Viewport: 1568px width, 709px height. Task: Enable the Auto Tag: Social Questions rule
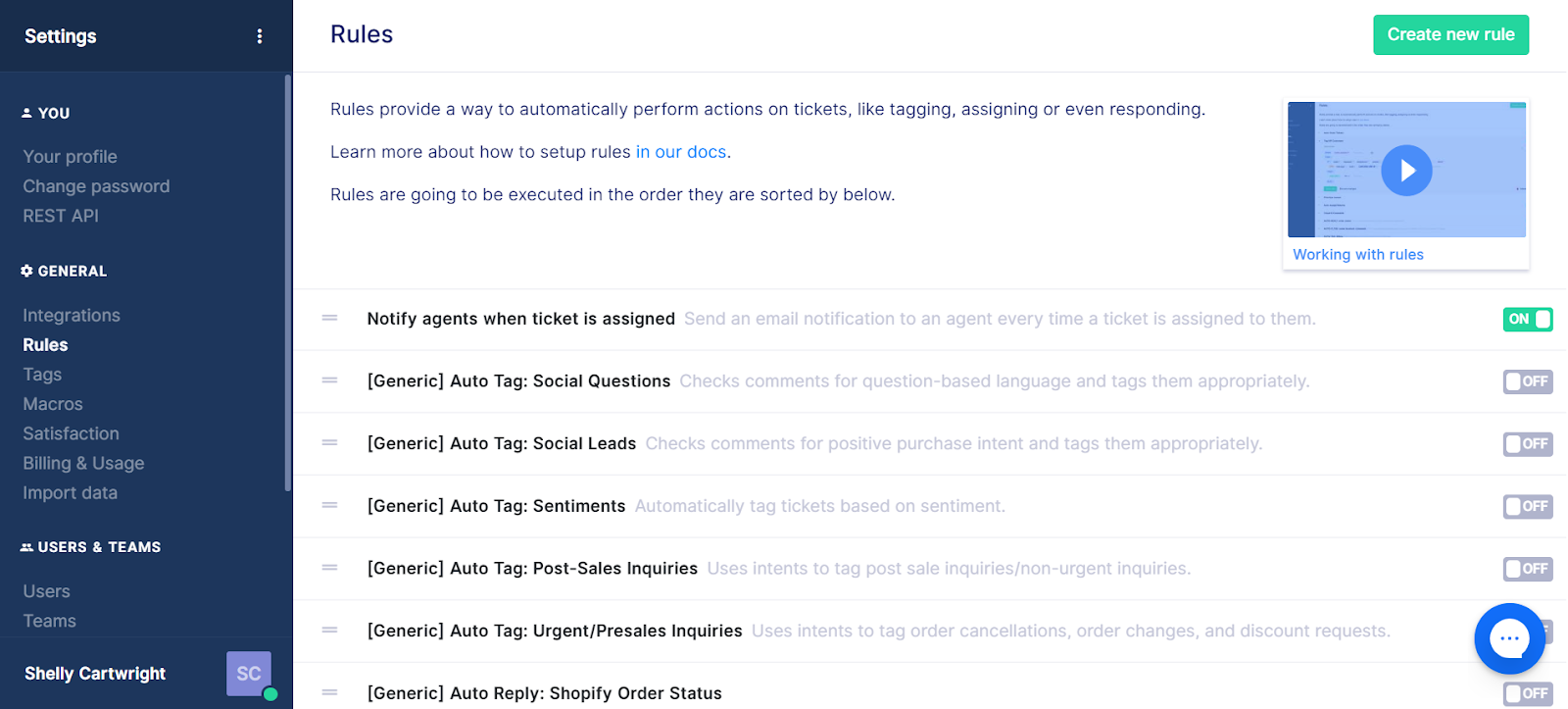(1528, 381)
